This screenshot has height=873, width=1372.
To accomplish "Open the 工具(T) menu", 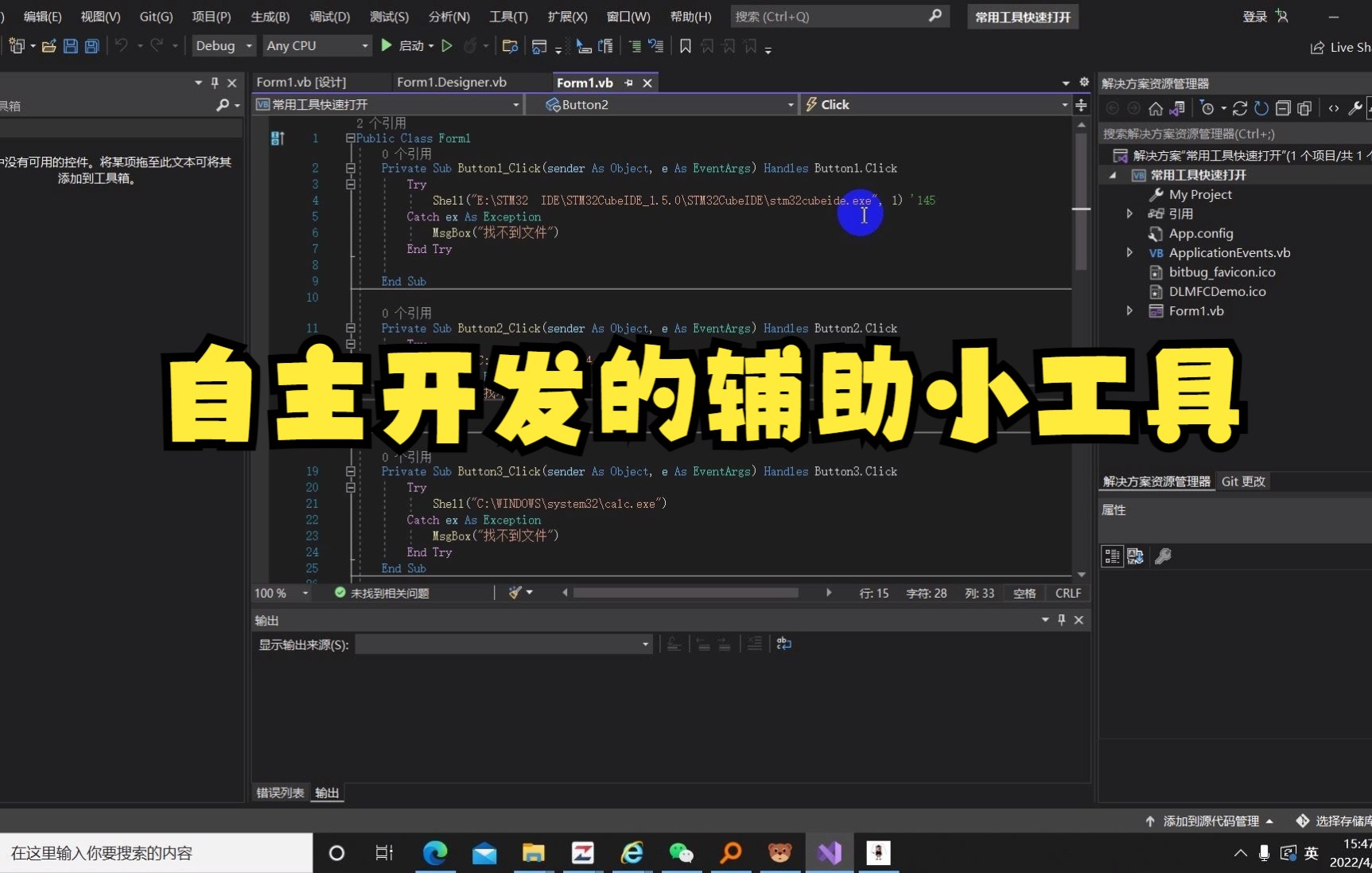I will point(509,17).
